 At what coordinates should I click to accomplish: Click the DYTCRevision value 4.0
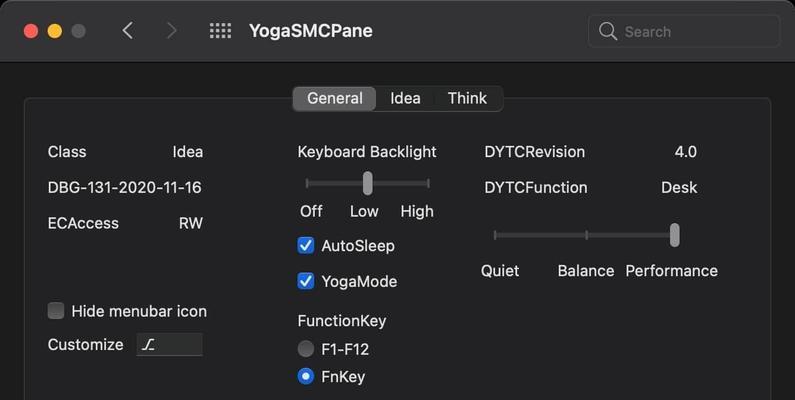coord(685,152)
